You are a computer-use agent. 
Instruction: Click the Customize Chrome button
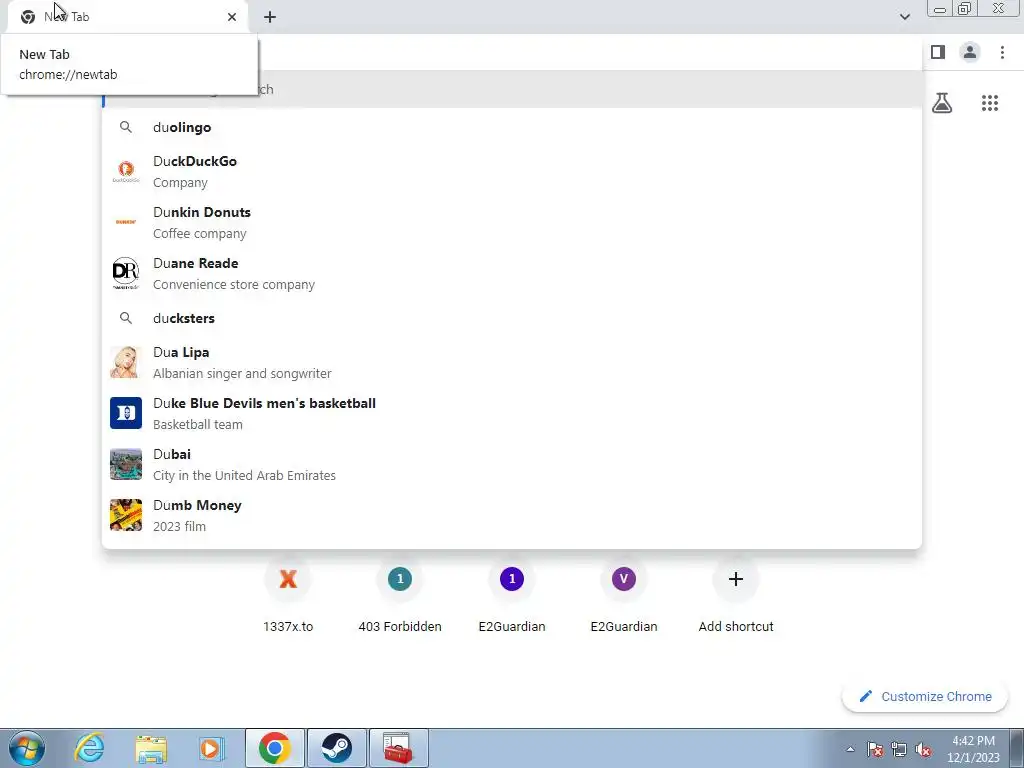(x=925, y=696)
